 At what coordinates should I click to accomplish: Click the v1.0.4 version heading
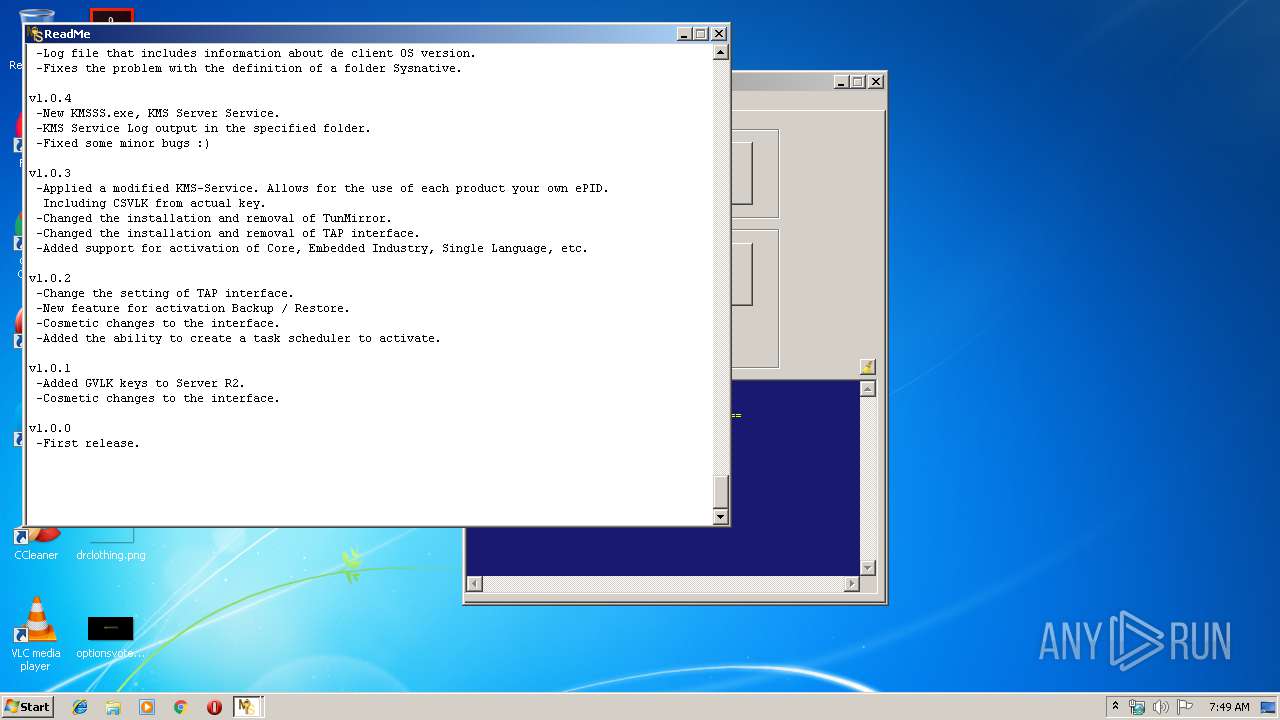(50, 98)
